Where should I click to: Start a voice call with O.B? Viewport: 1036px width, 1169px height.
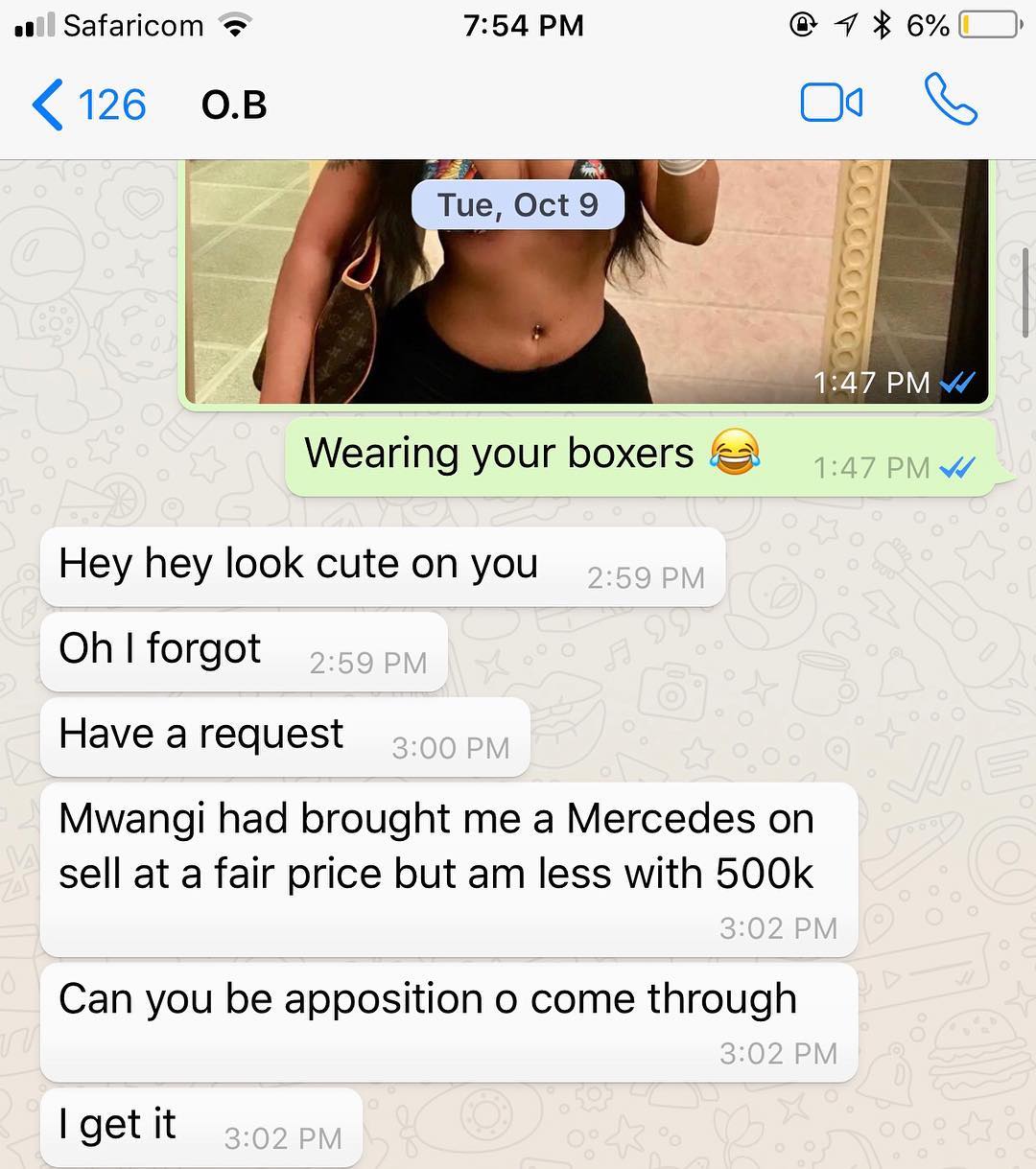coord(951,101)
